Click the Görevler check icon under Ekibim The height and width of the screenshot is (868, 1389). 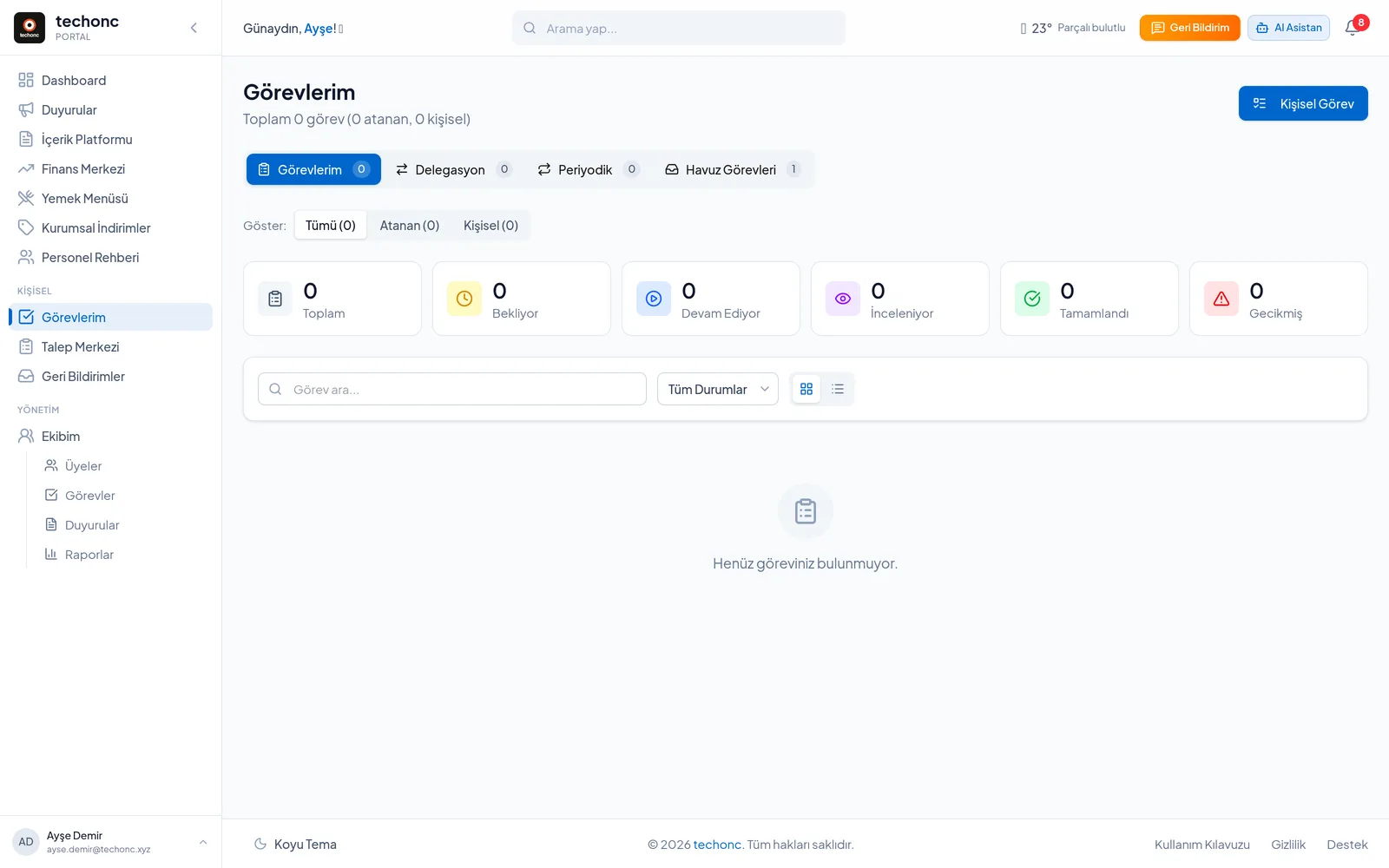[51, 496]
